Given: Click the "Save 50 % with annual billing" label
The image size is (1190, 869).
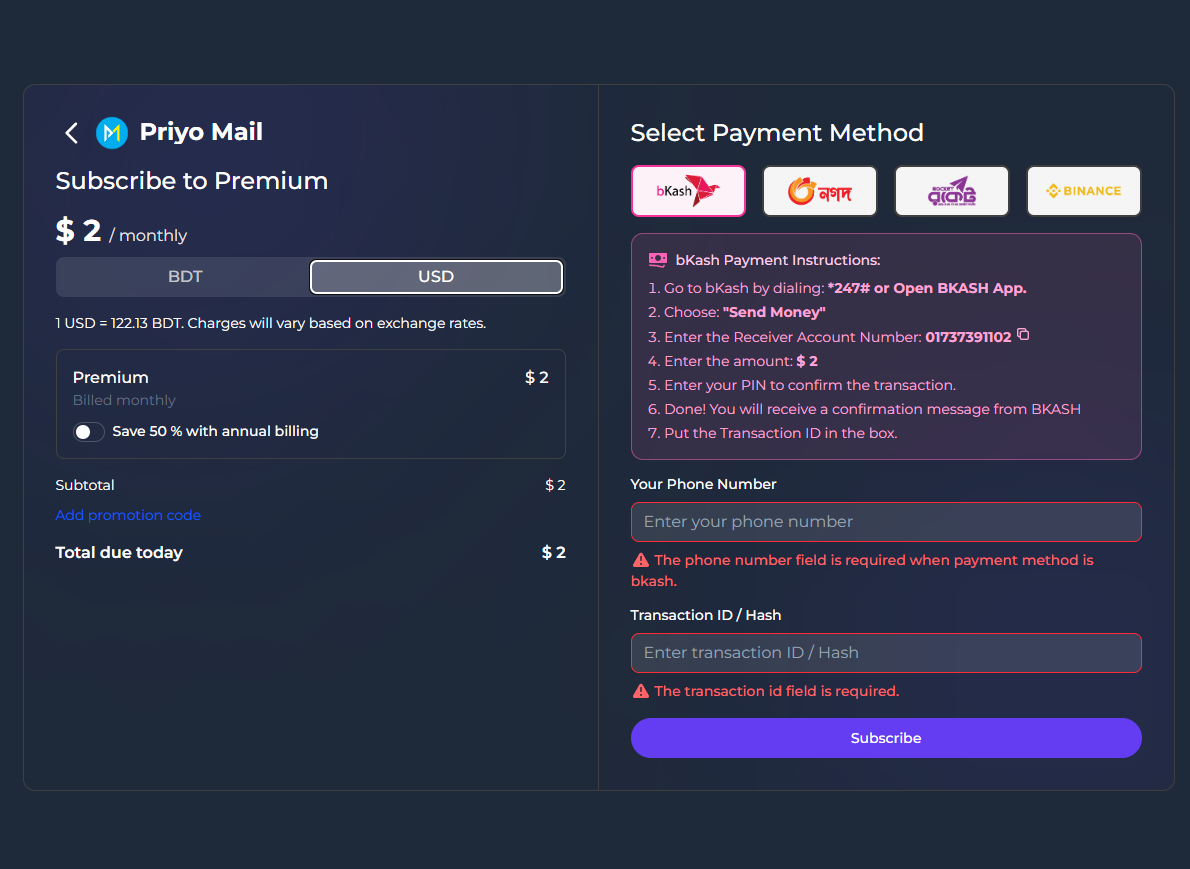Looking at the screenshot, I should [215, 432].
